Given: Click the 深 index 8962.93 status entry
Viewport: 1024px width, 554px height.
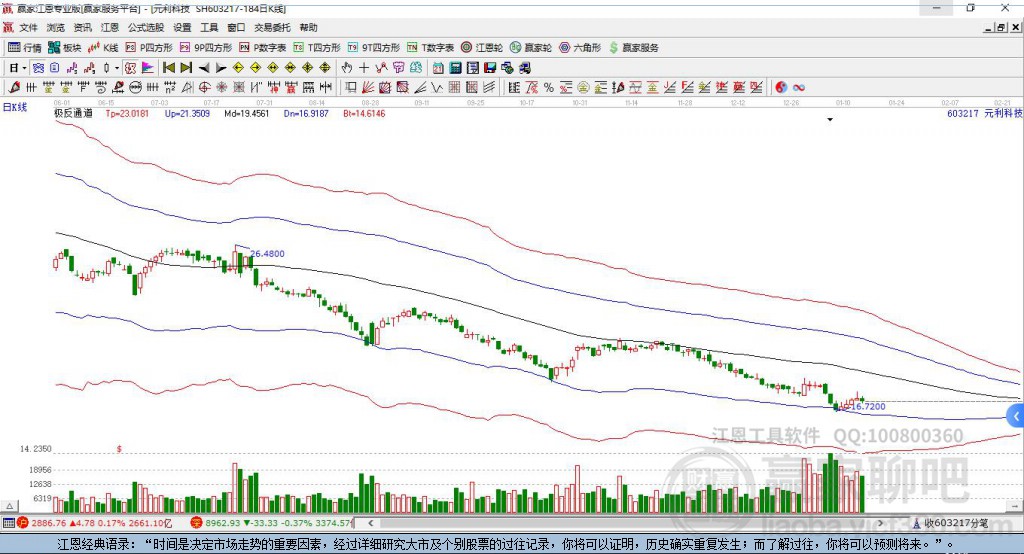Looking at the screenshot, I should [x=271, y=523].
